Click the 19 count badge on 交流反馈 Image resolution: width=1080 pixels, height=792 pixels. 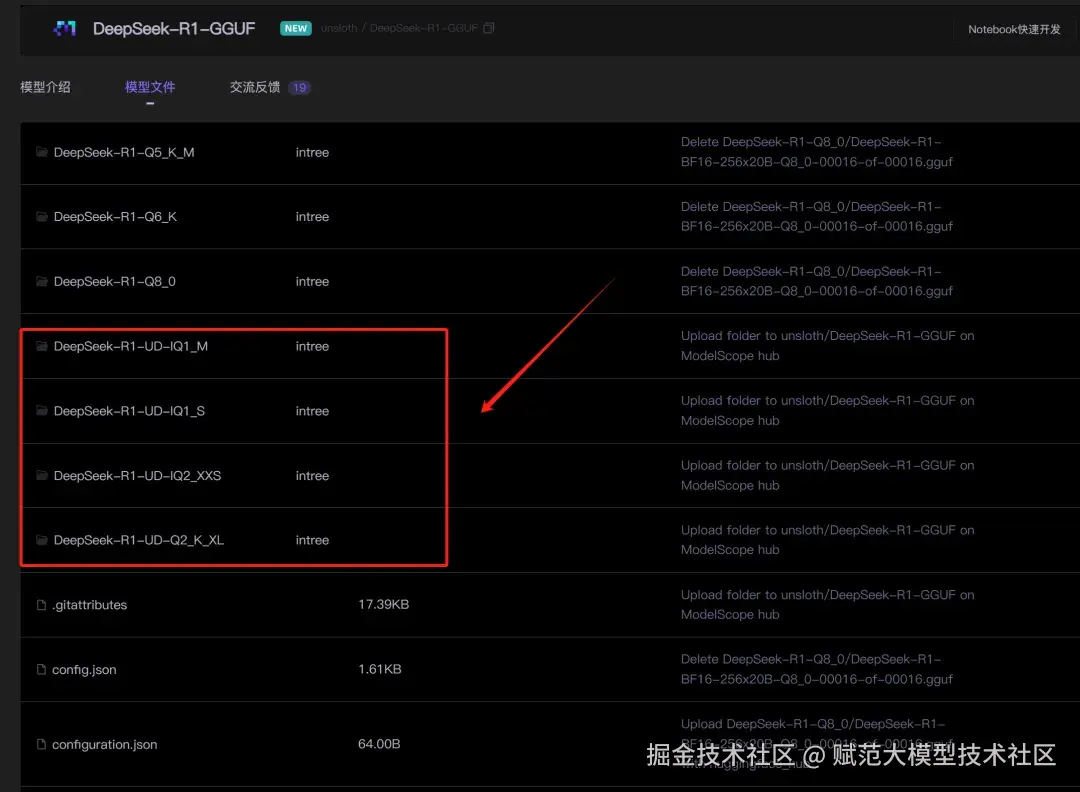[299, 87]
